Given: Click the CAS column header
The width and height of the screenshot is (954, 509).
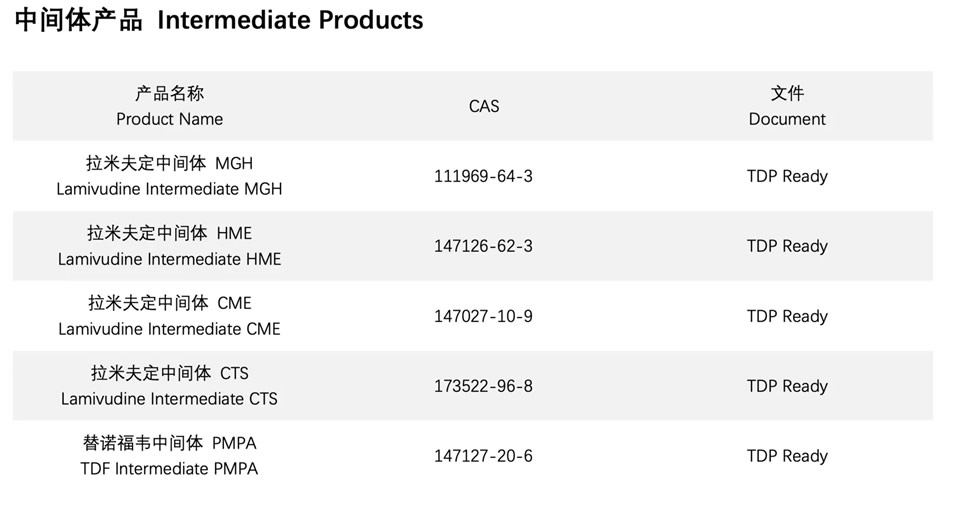Looking at the screenshot, I should 484,106.
